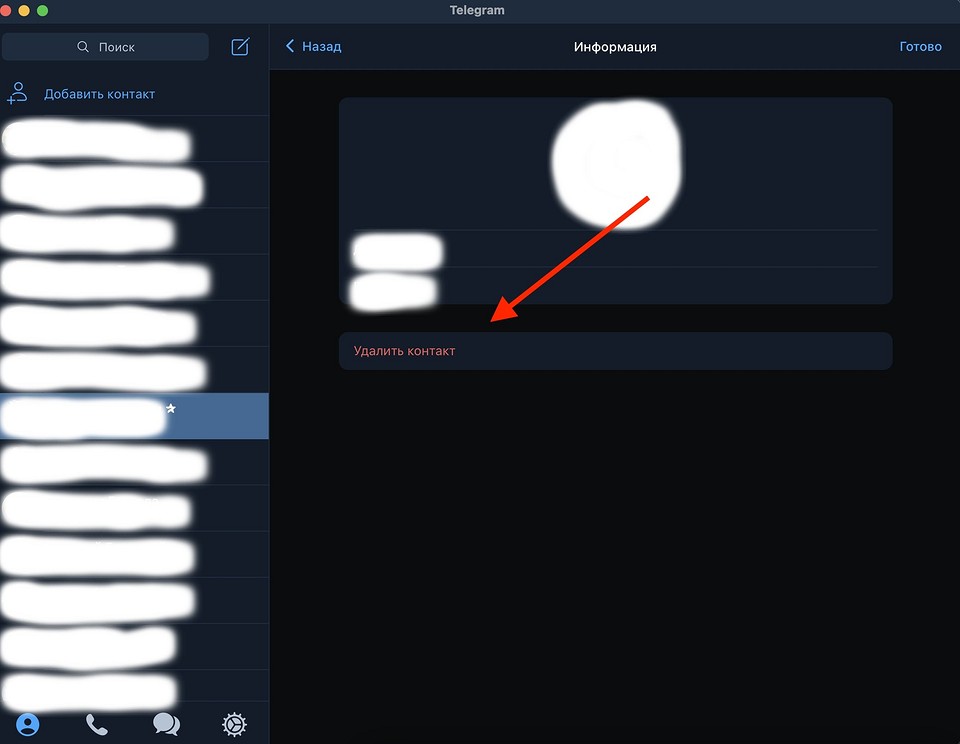Image resolution: width=960 pixels, height=744 pixels.
Task: Click the back chevron next to Назад
Action: coord(289,46)
